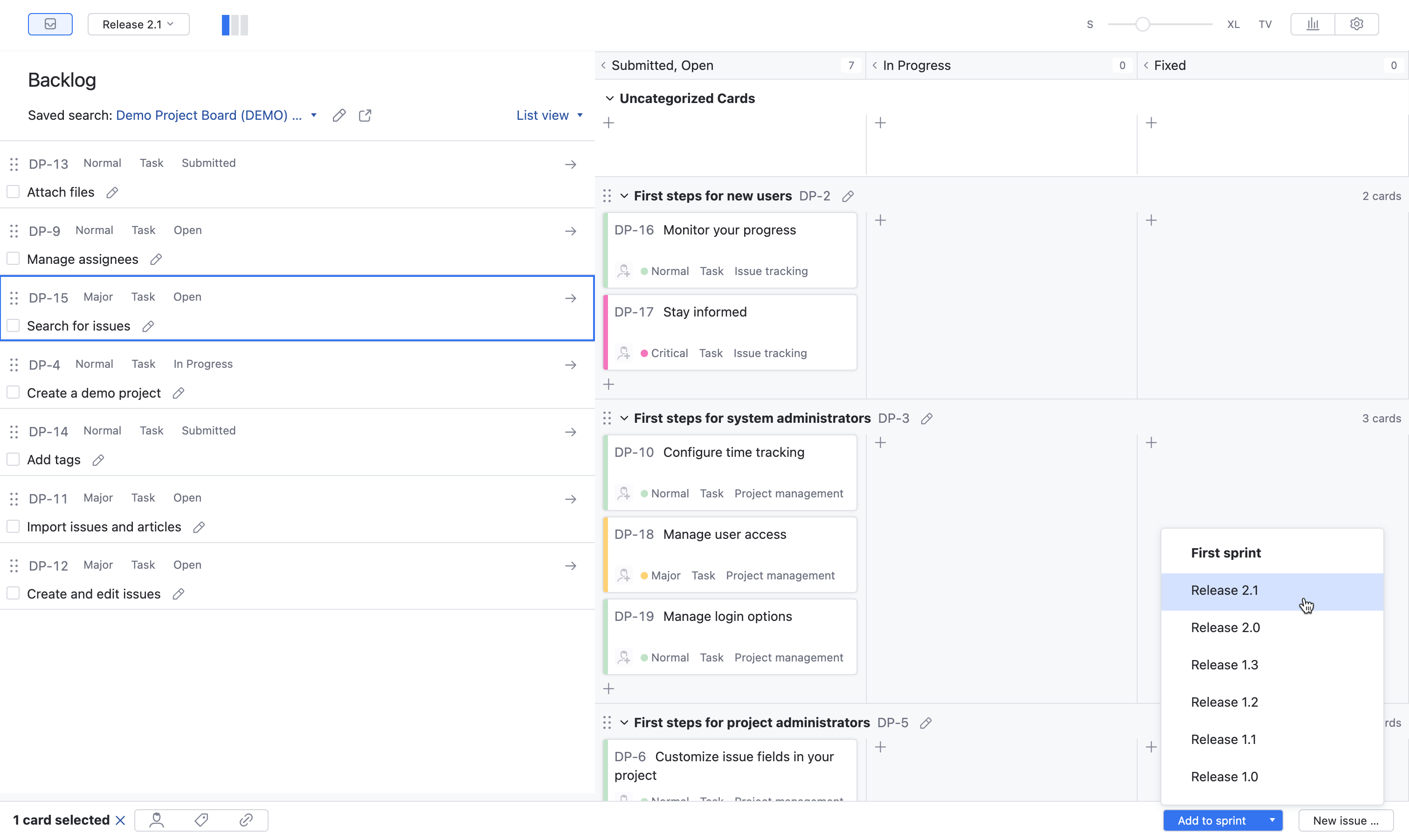Check the Attach files checkbox
Viewport: 1409px width, 840px height.
(14, 191)
